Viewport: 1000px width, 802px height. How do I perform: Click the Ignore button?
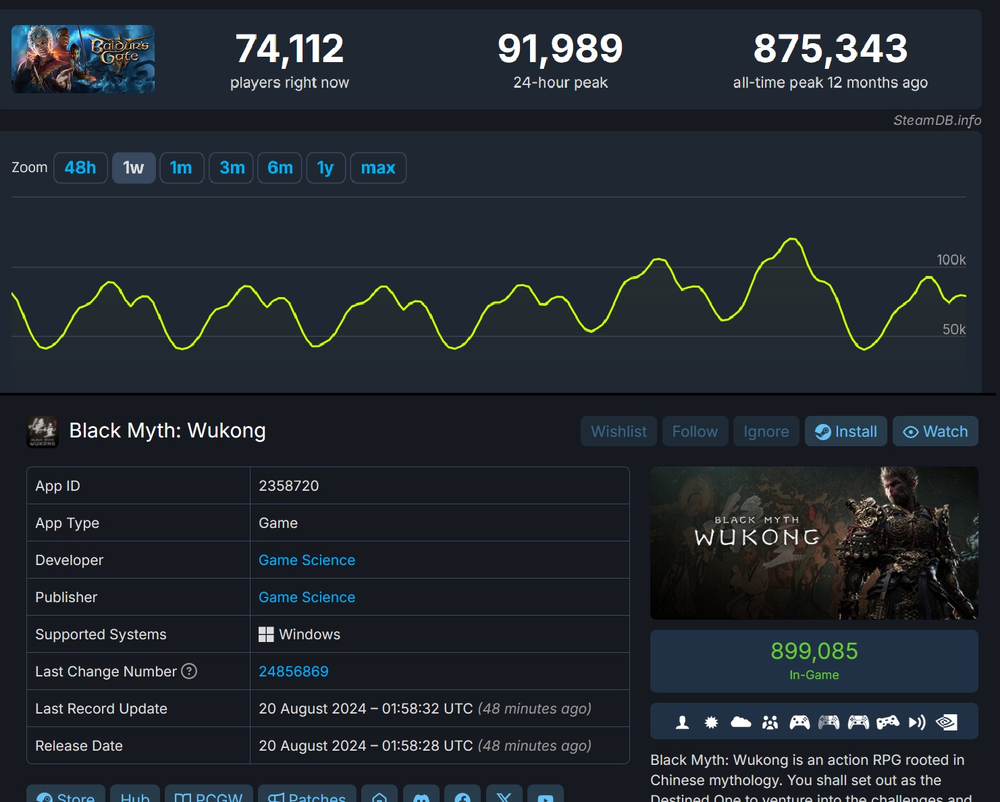(x=766, y=432)
